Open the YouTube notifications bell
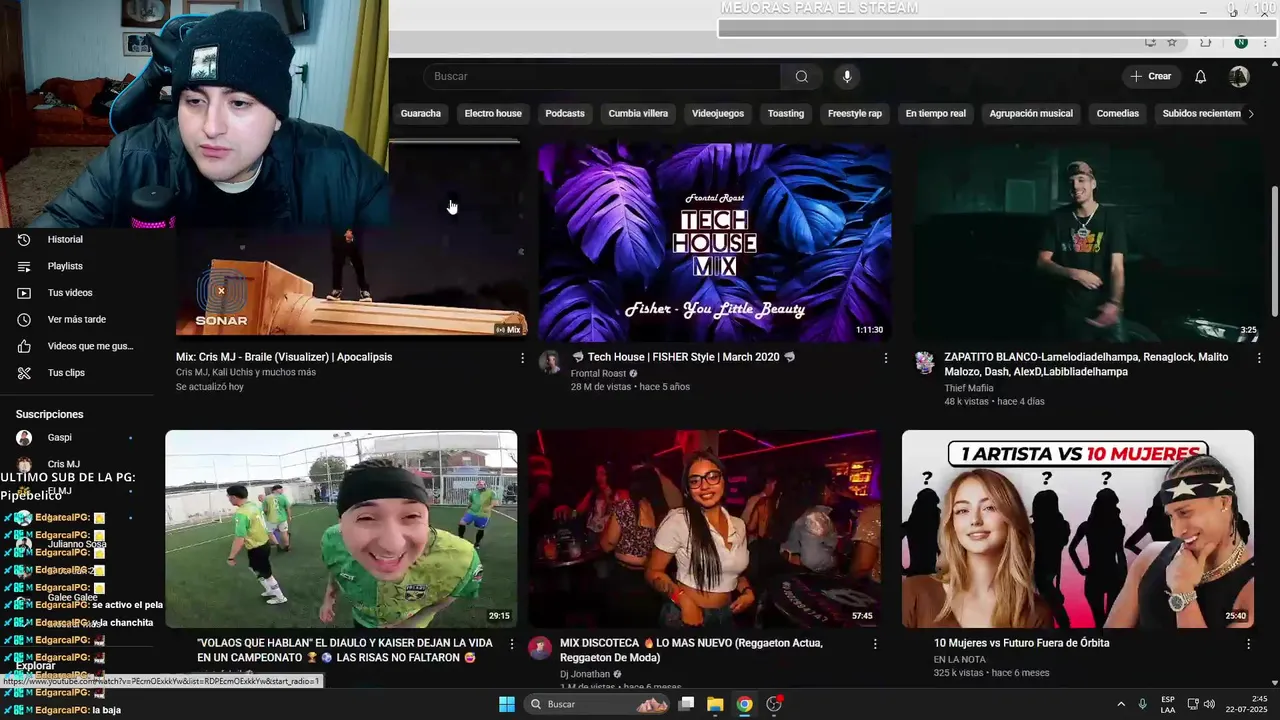 1201,77
